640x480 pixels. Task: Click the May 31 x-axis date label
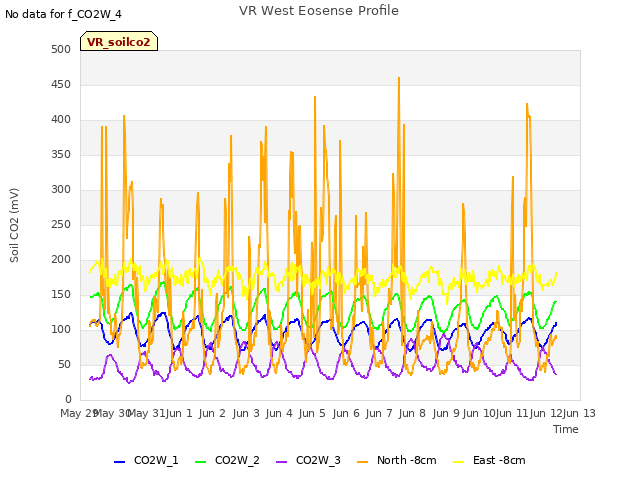[x=146, y=413]
